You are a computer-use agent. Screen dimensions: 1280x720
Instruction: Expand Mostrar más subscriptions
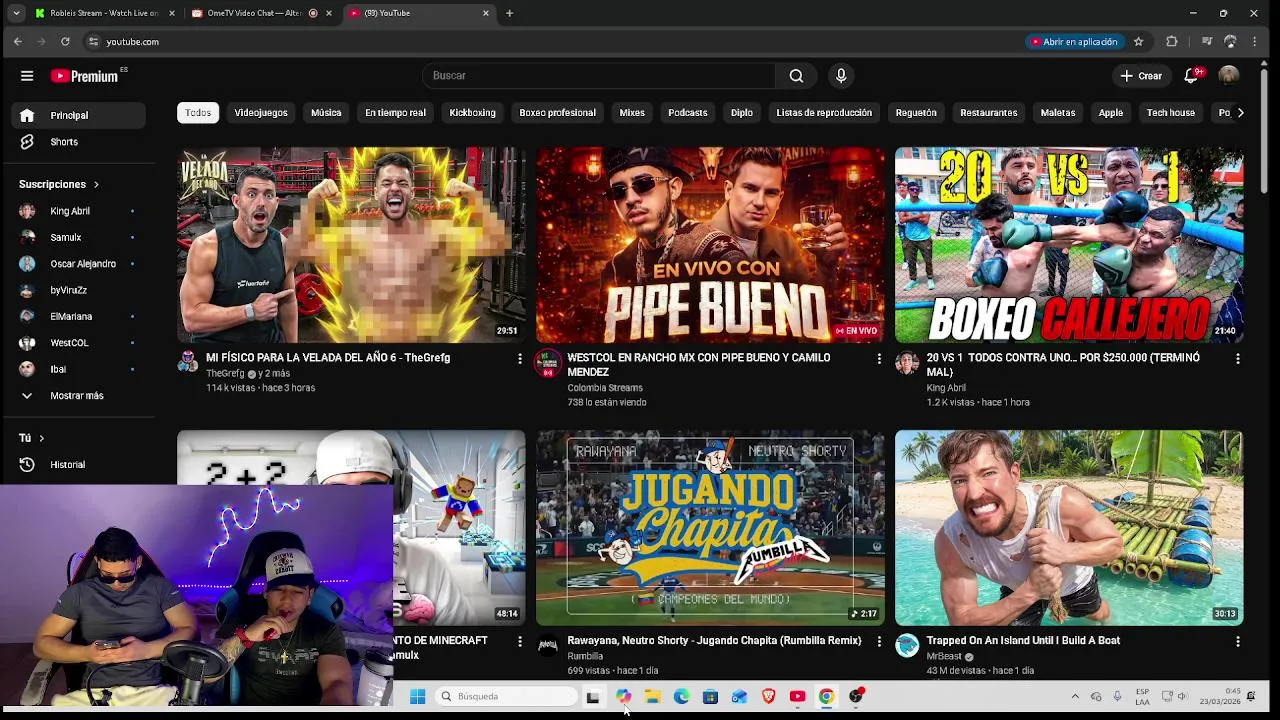[78, 396]
